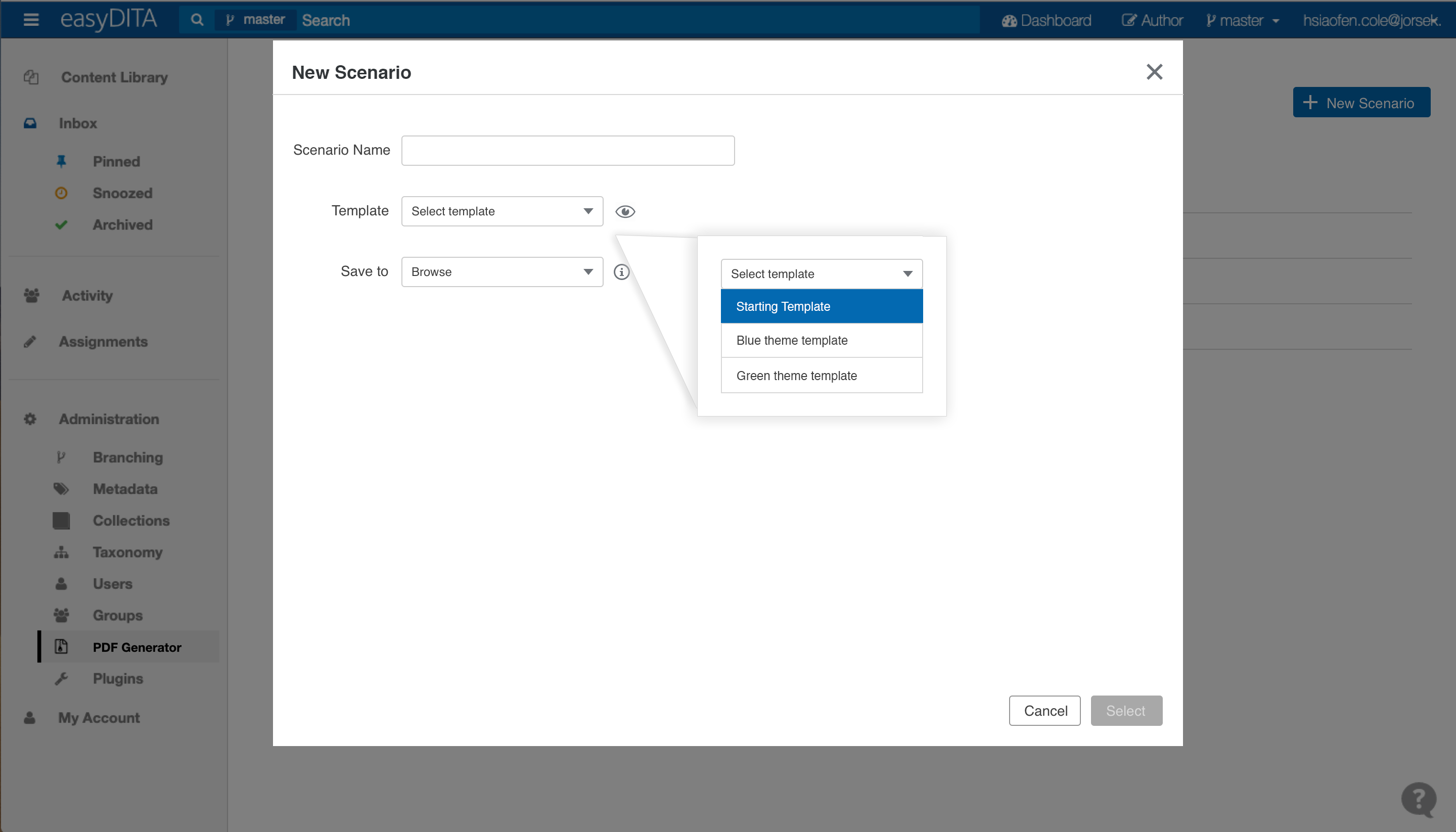
Task: Click the easyDITA logo
Action: [x=109, y=19]
